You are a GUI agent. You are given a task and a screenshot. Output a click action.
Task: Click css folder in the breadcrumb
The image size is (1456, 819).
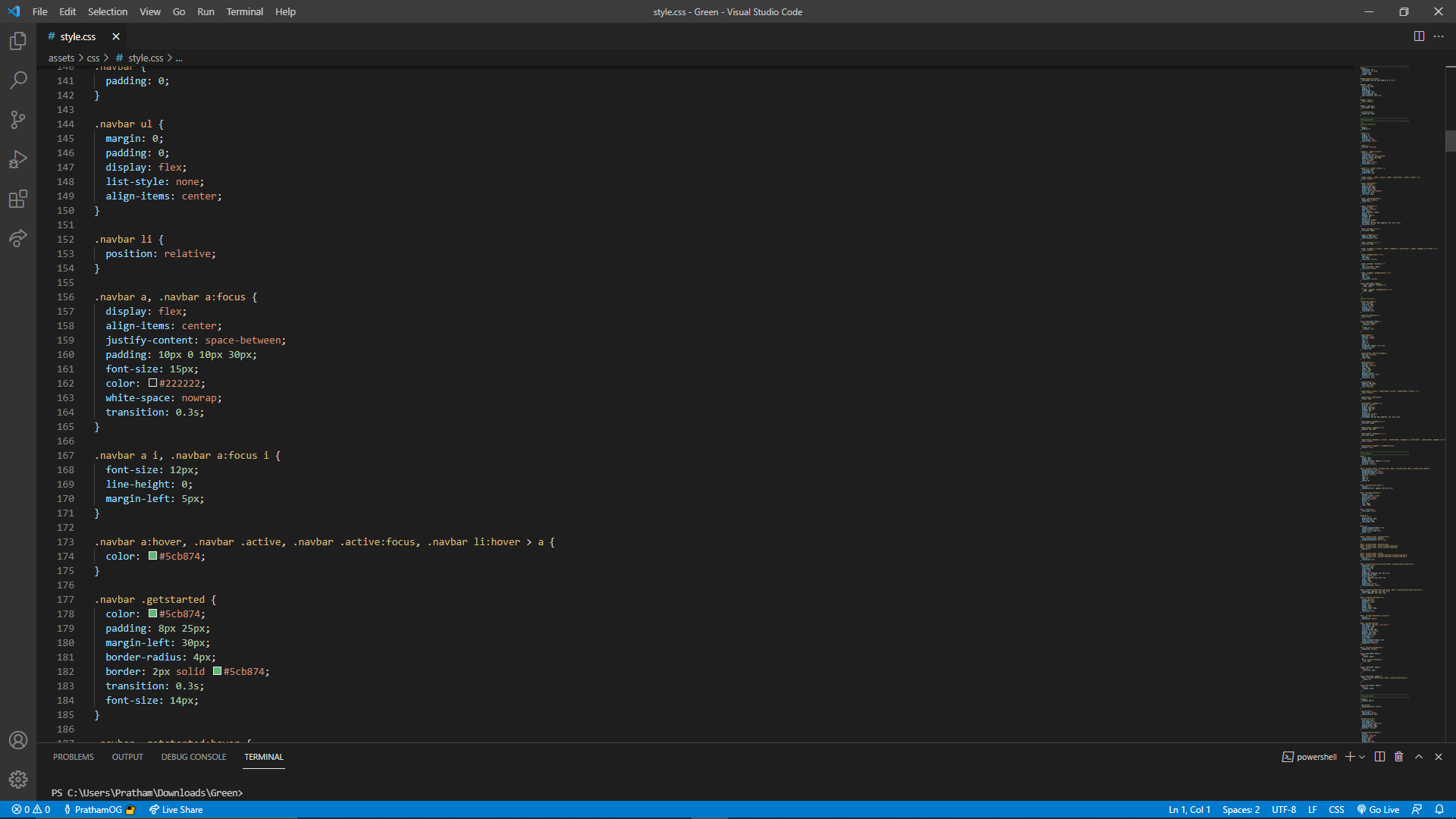93,58
